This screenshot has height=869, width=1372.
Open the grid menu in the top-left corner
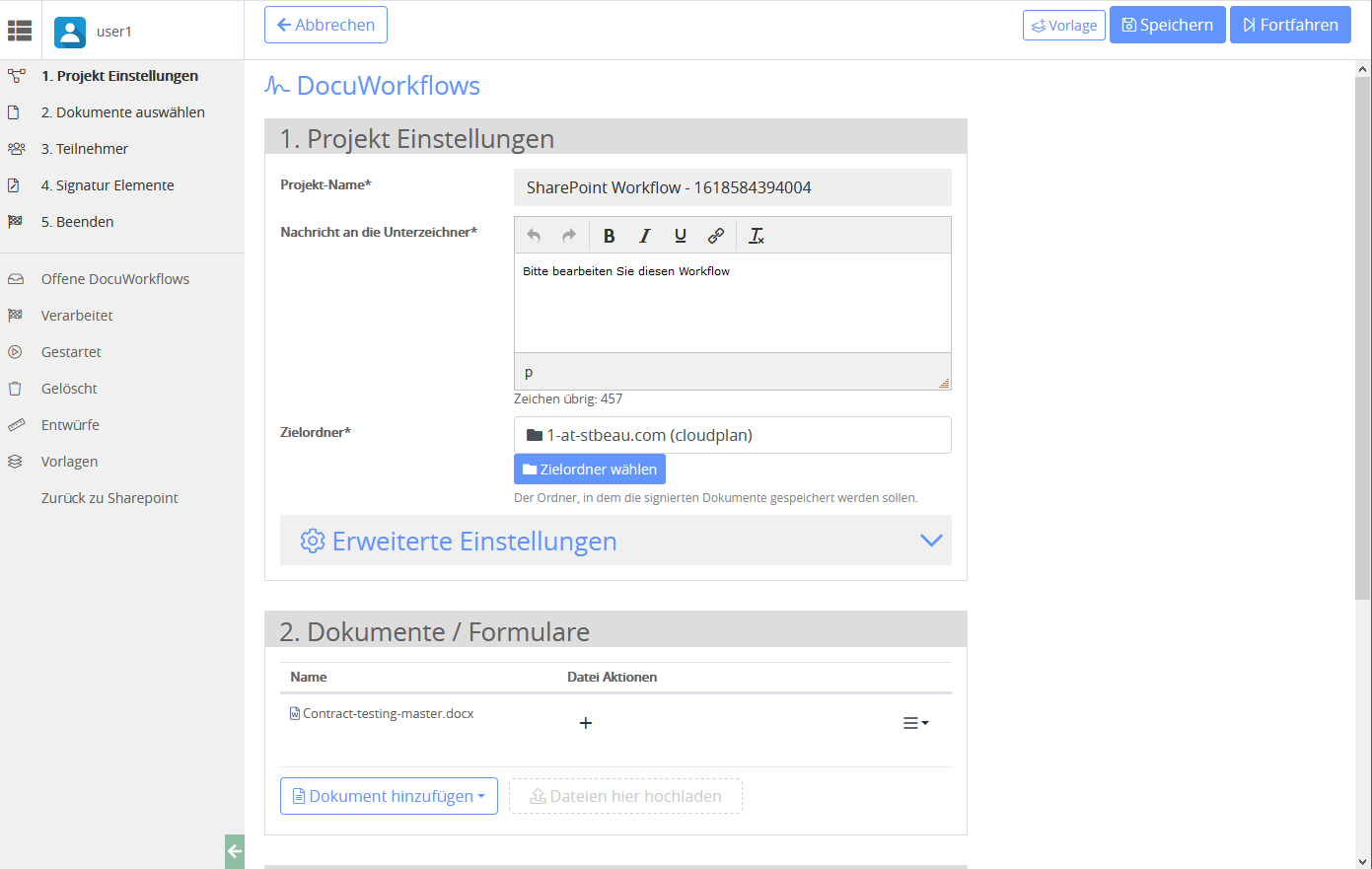tap(20, 31)
